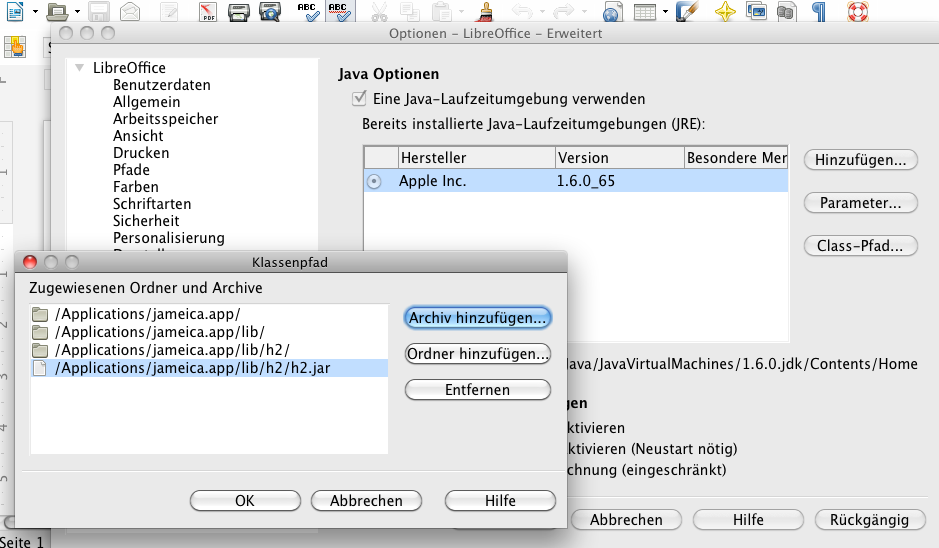Select Schriftarten in options tree
The width and height of the screenshot is (939, 548).
pos(152,204)
